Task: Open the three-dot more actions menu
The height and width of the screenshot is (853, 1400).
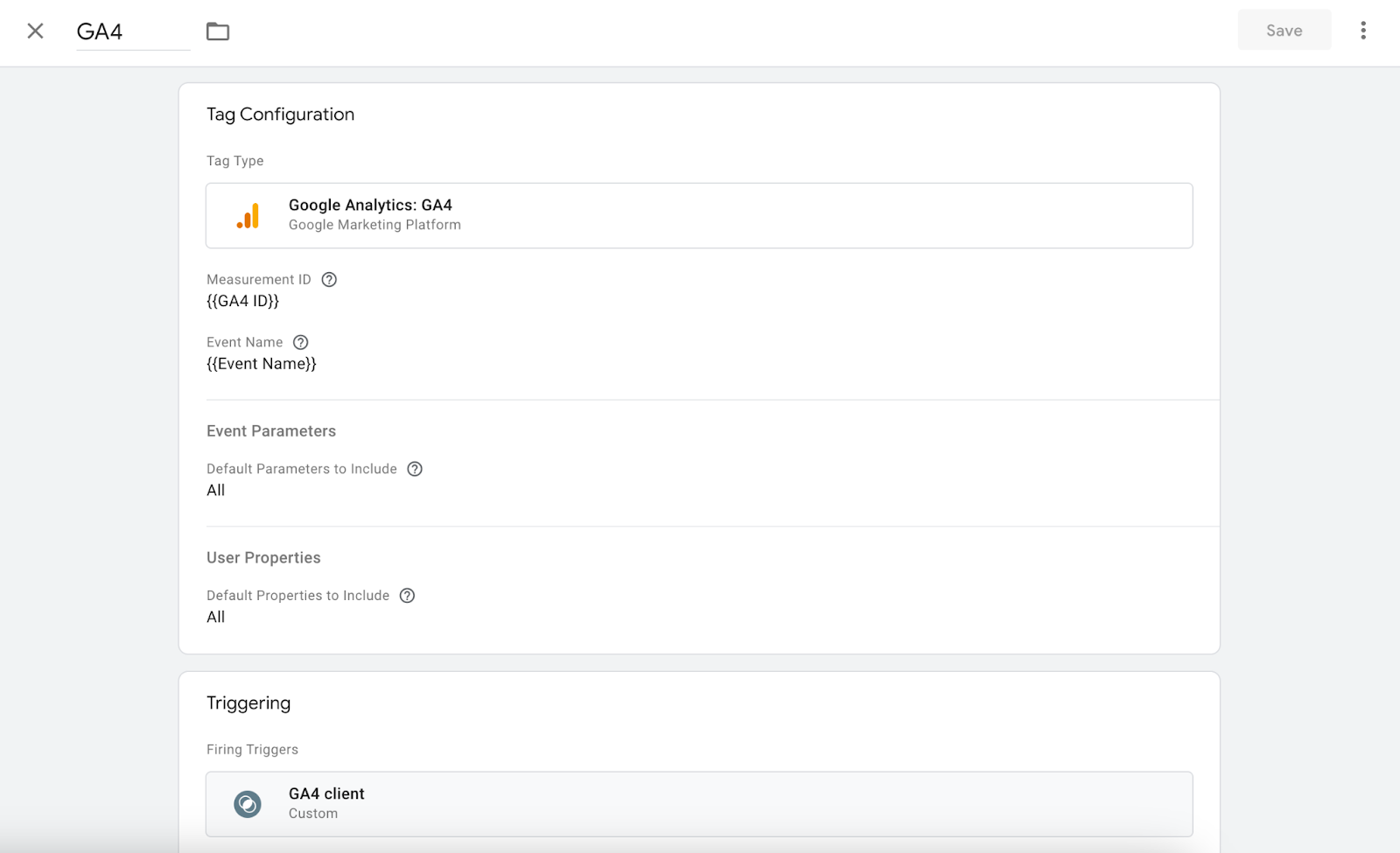Action: (x=1363, y=31)
